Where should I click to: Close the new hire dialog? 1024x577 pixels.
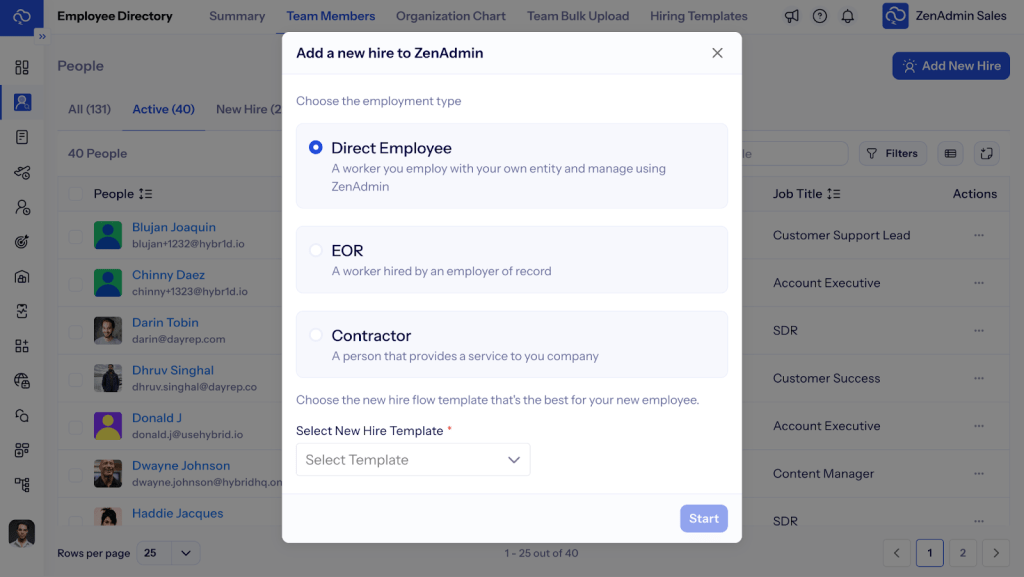click(x=717, y=53)
